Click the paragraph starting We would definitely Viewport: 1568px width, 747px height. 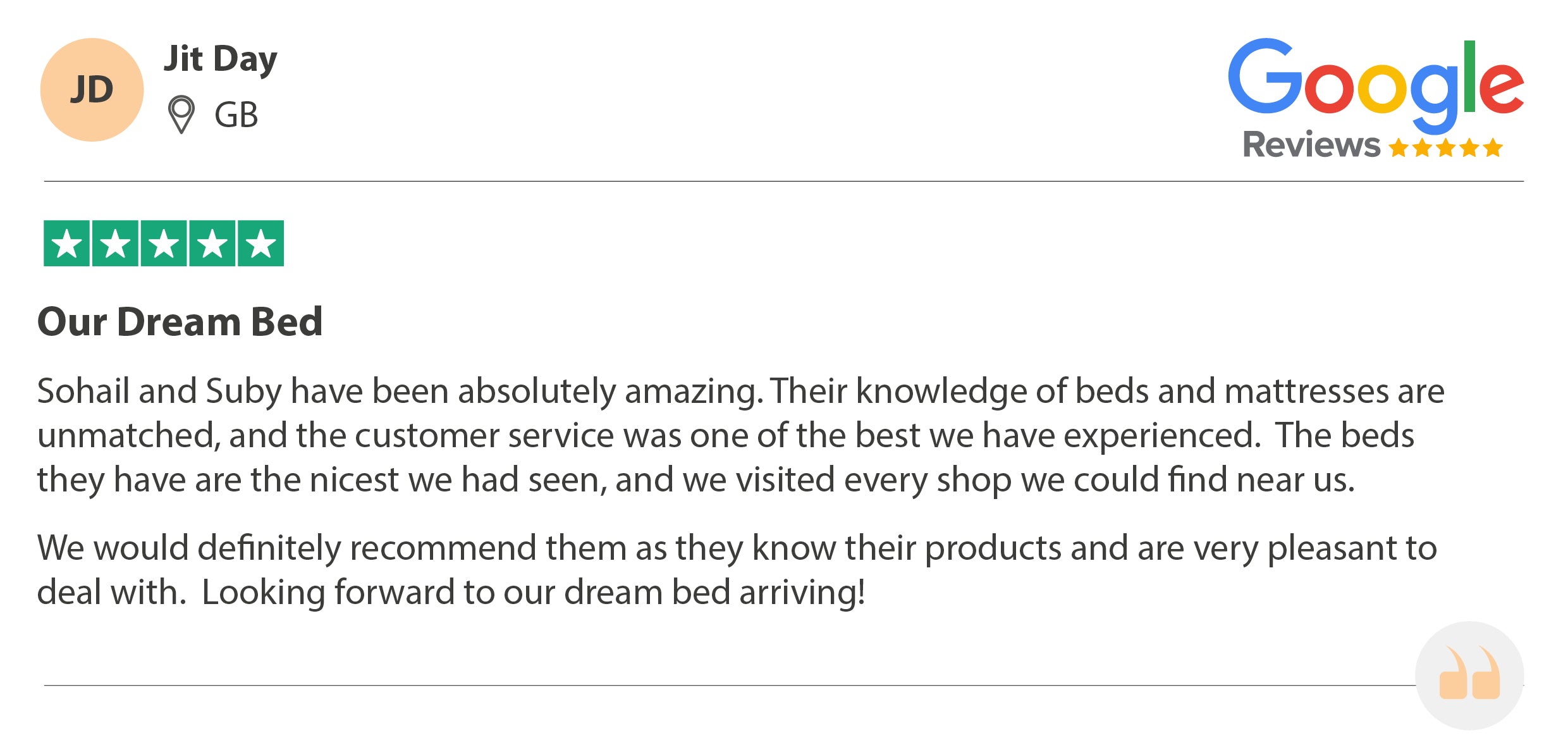(737, 571)
